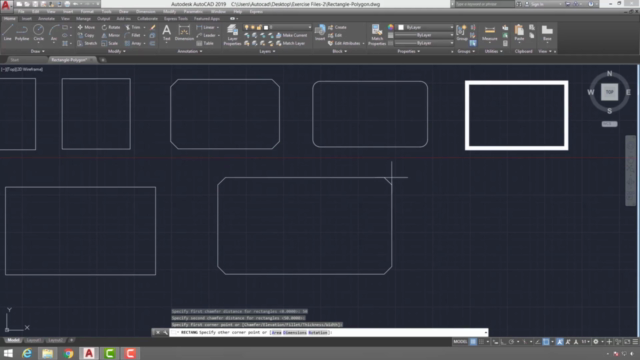Image resolution: width=640 pixels, height=360 pixels.
Task: Expand the Layers panel
Action: point(267,51)
